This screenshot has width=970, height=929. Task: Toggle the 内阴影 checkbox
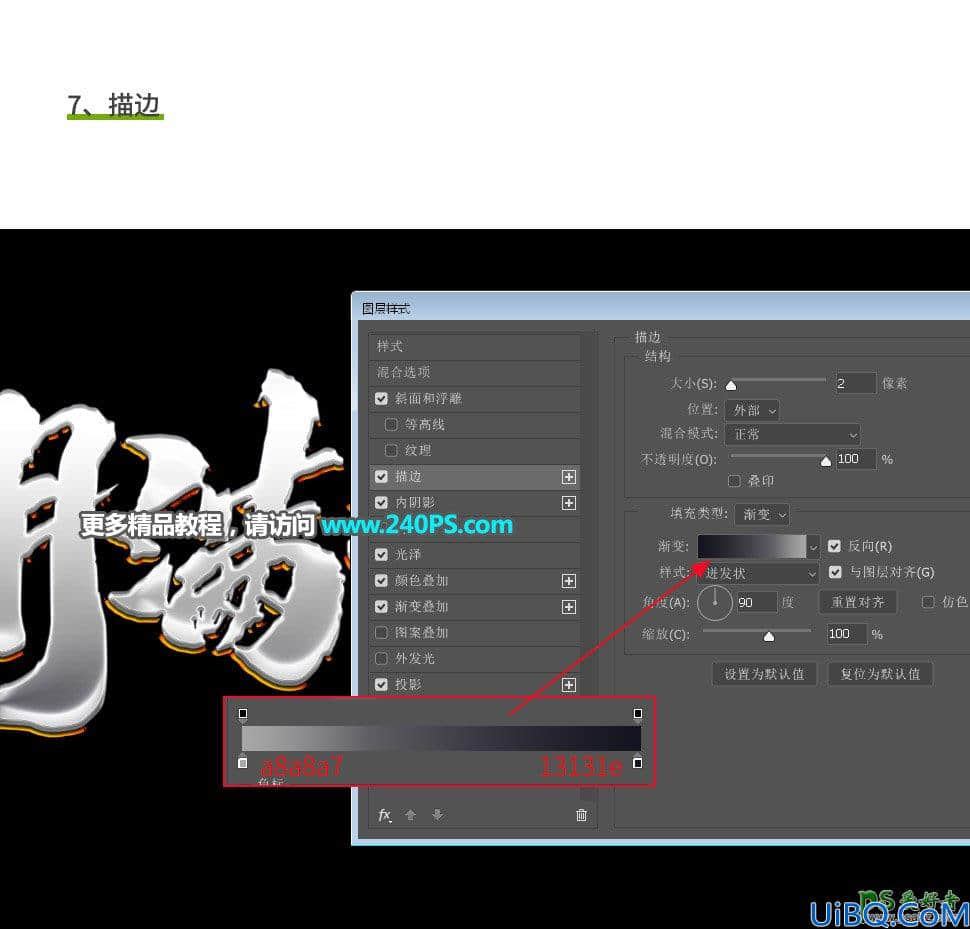coord(381,502)
